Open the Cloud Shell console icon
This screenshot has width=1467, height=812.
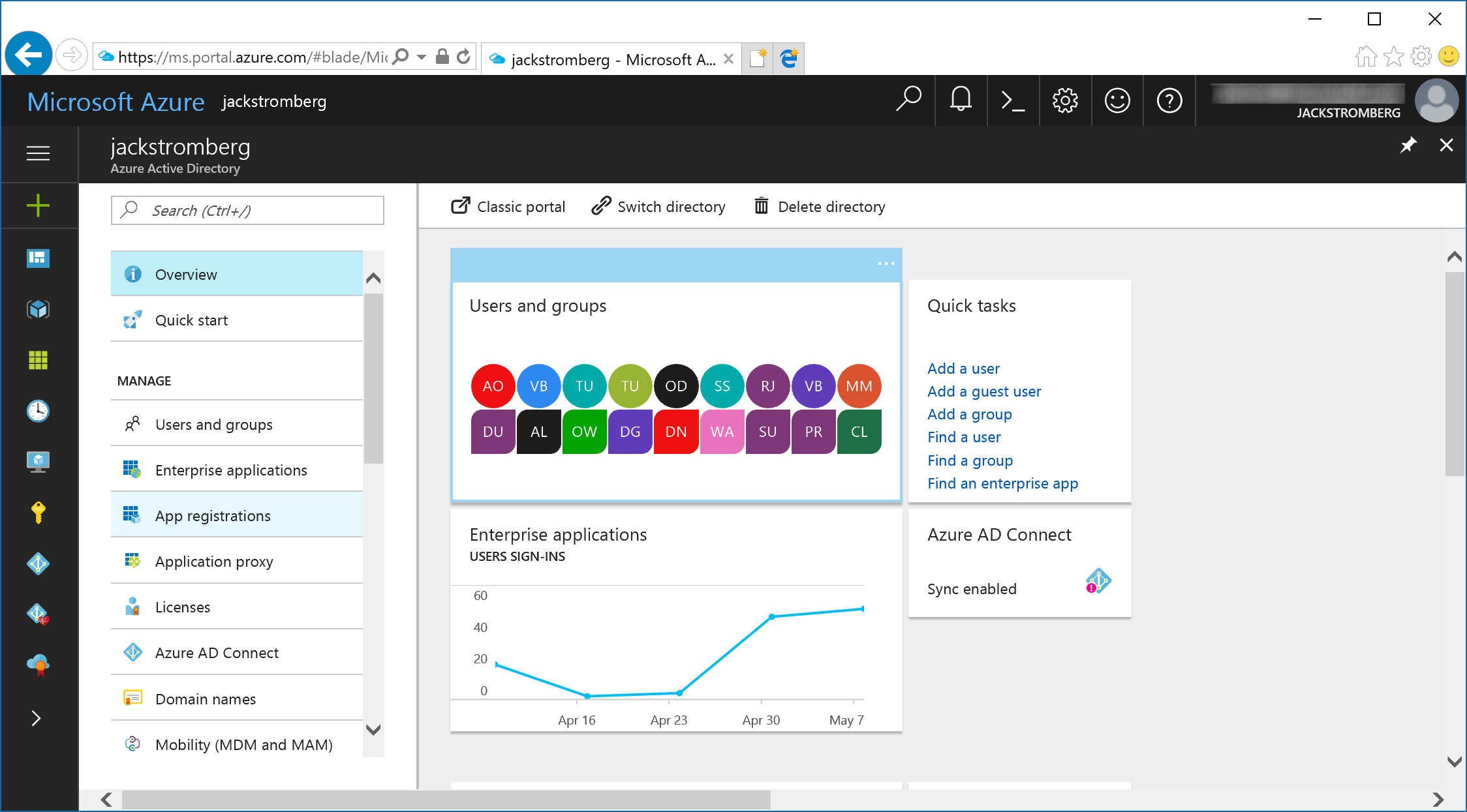(1012, 101)
